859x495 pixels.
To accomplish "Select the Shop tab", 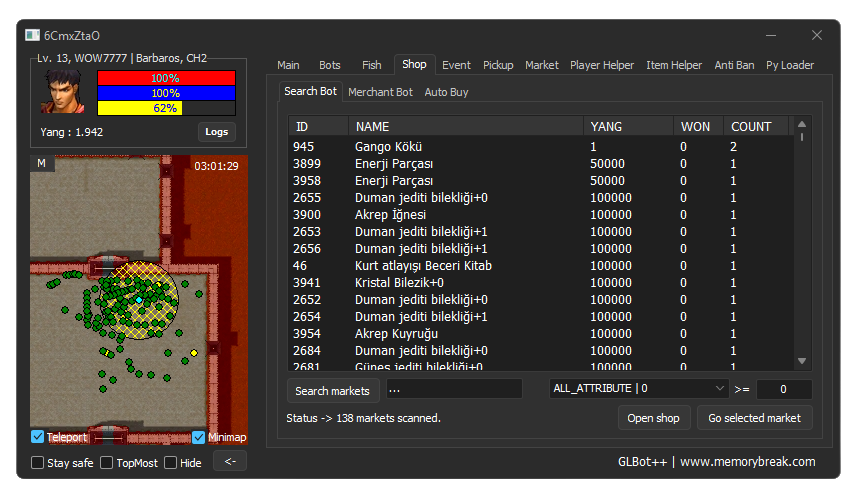I will click(x=414, y=65).
